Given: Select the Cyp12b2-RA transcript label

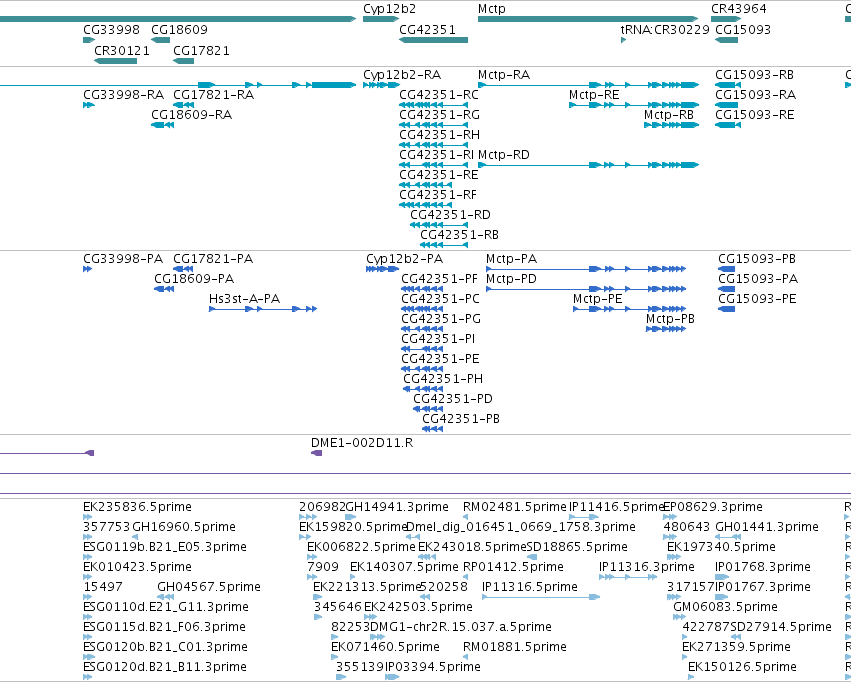Looking at the screenshot, I should coord(402,74).
